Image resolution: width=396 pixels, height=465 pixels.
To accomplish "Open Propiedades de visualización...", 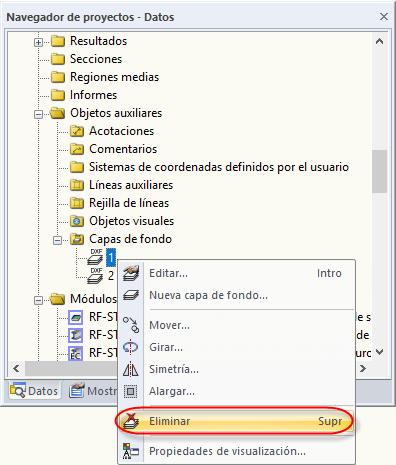I will 236,451.
